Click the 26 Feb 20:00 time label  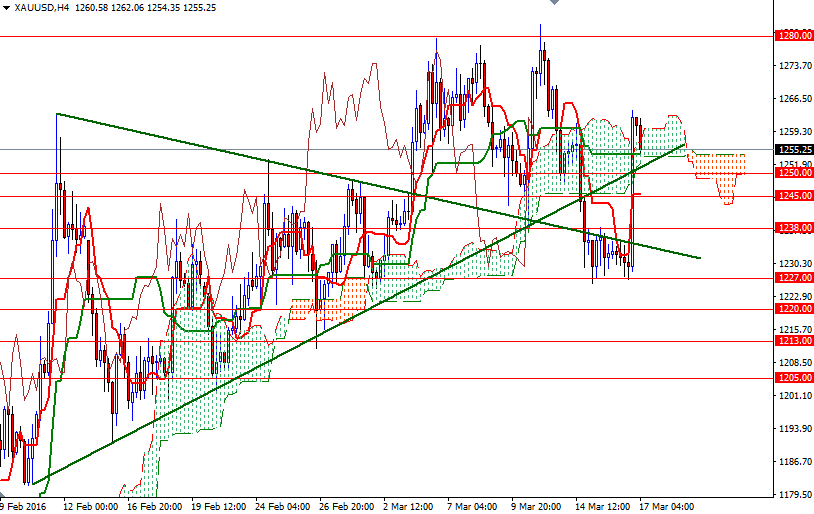click(x=346, y=506)
